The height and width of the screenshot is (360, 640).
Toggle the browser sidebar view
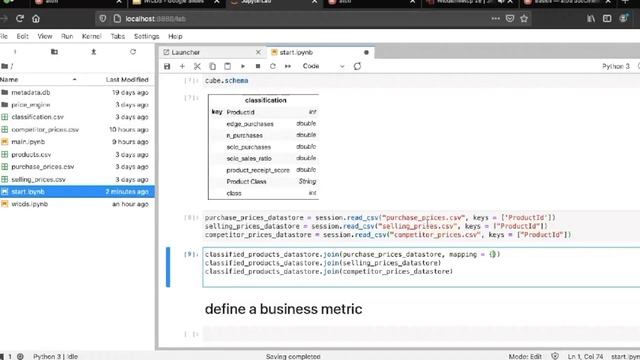point(607,19)
